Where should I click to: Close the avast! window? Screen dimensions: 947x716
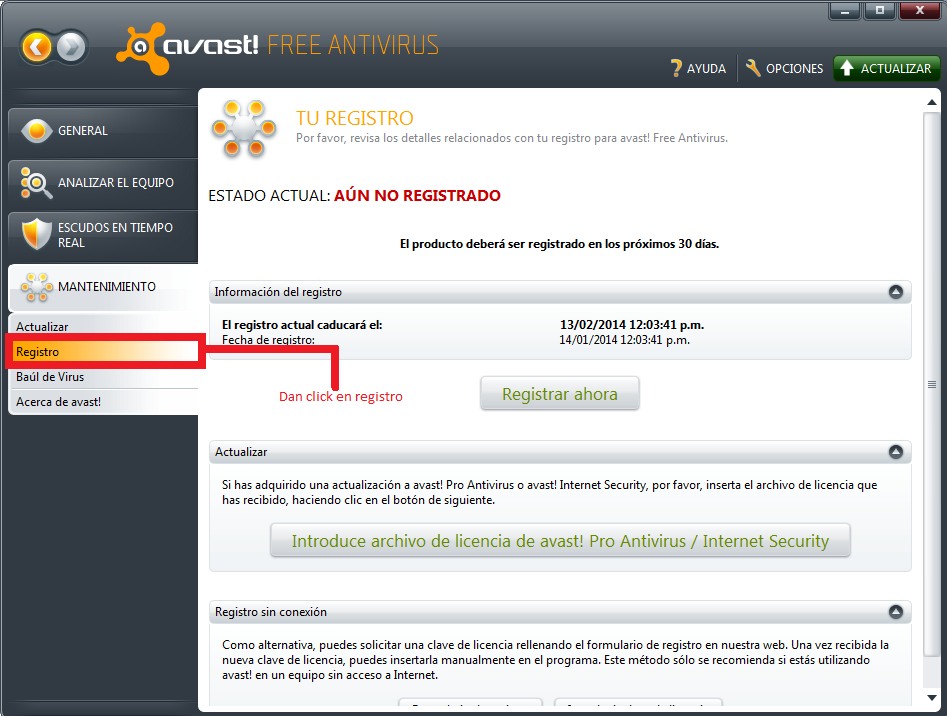coord(919,11)
